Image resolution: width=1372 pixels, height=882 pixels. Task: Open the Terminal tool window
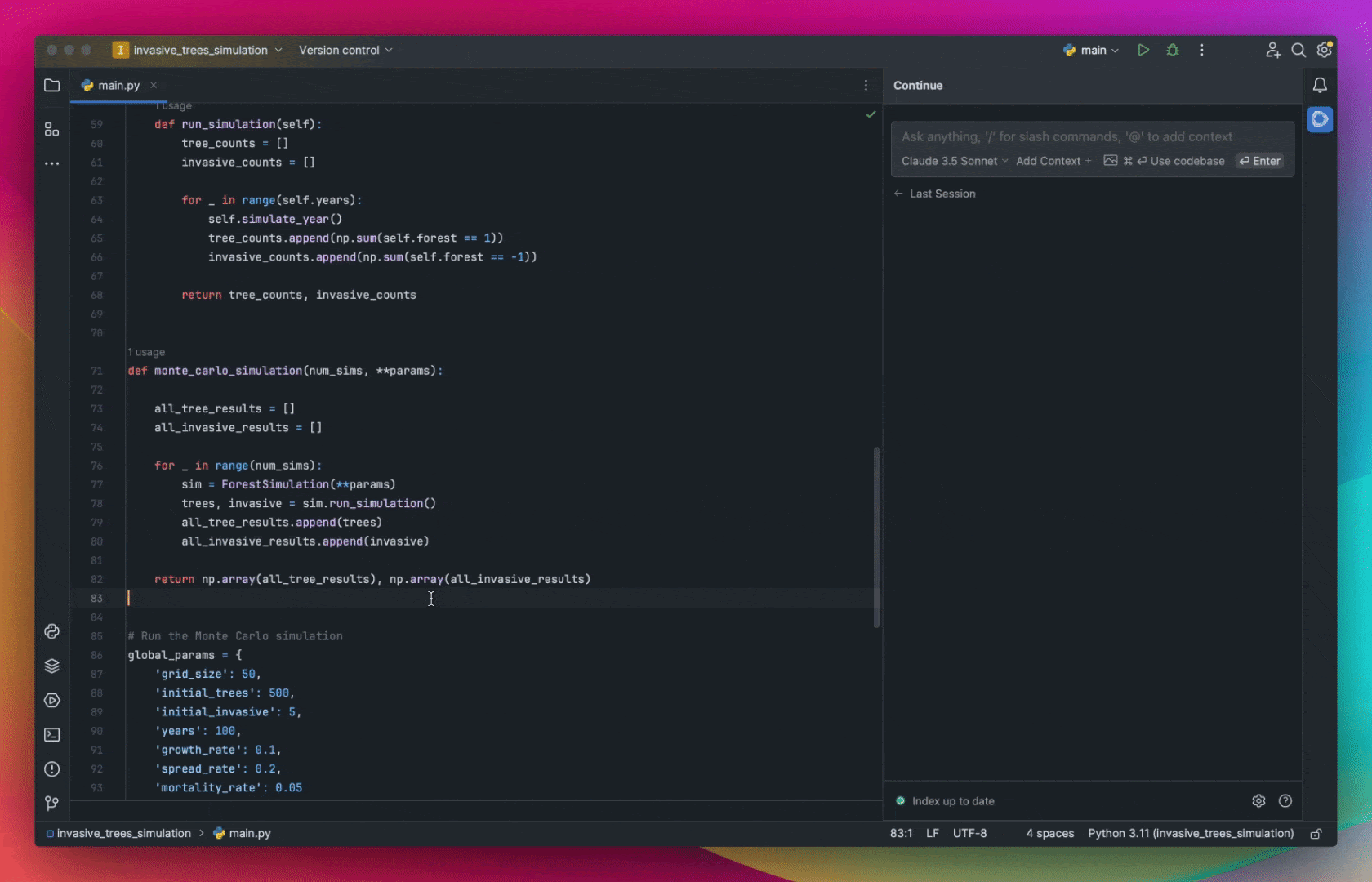pyautogui.click(x=52, y=734)
